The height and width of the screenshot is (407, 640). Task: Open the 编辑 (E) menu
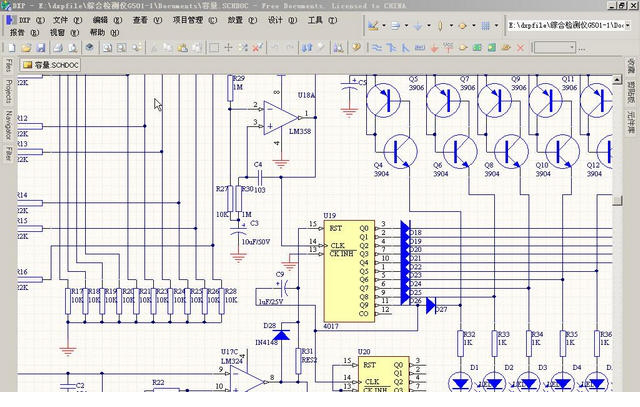(107, 20)
